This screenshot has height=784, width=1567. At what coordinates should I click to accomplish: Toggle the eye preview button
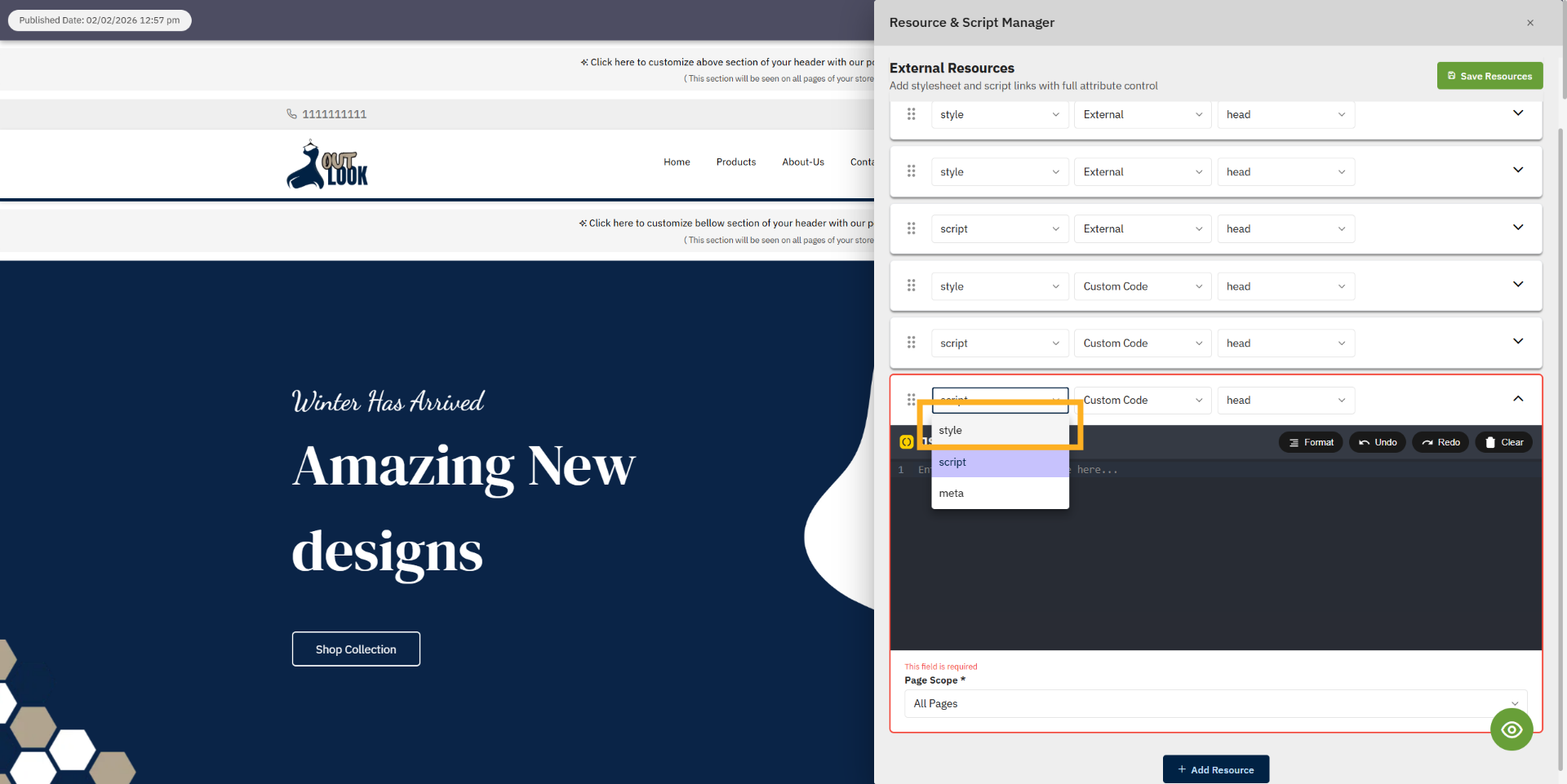click(x=1512, y=729)
